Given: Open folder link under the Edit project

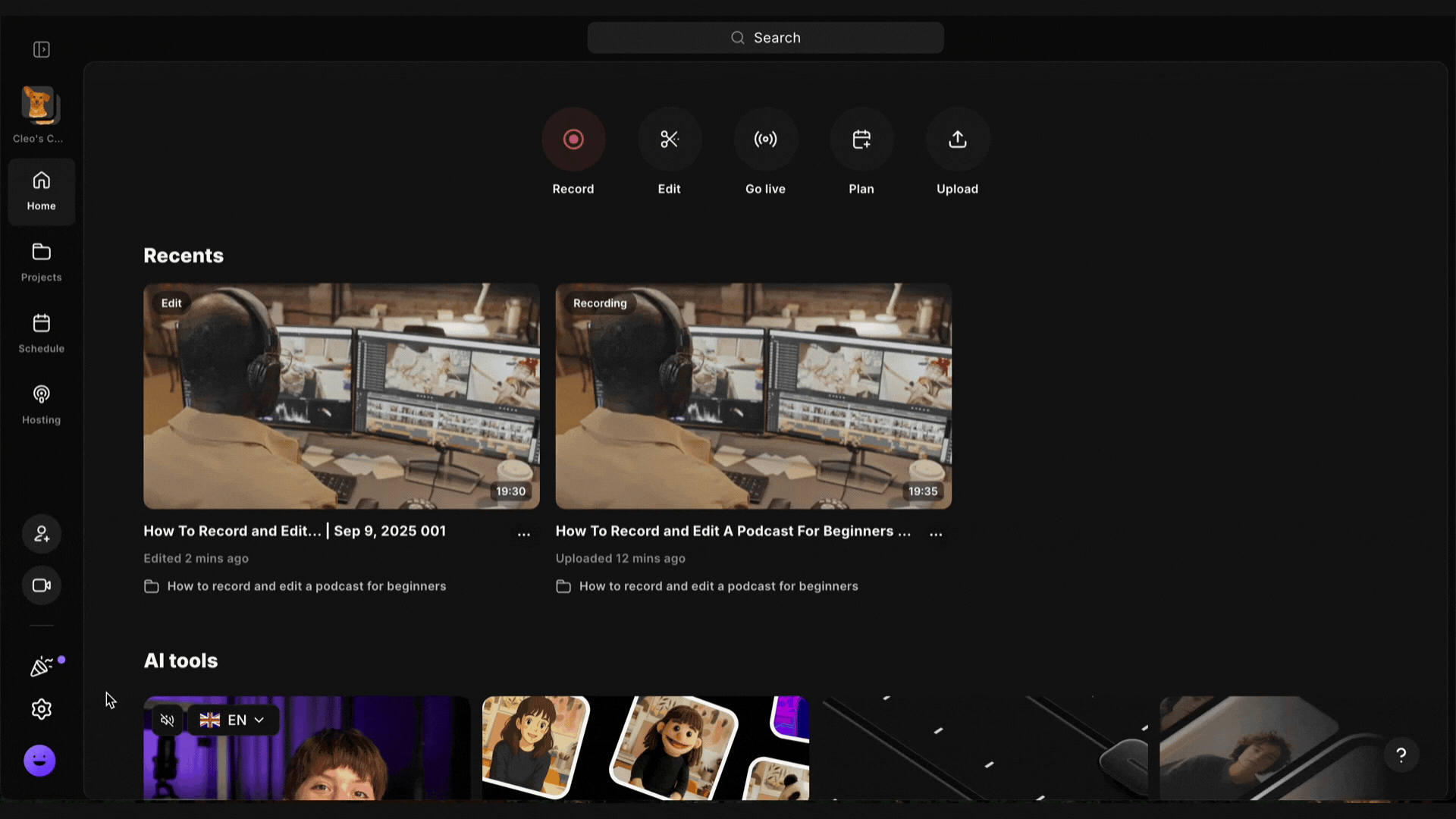Looking at the screenshot, I should click(x=306, y=586).
